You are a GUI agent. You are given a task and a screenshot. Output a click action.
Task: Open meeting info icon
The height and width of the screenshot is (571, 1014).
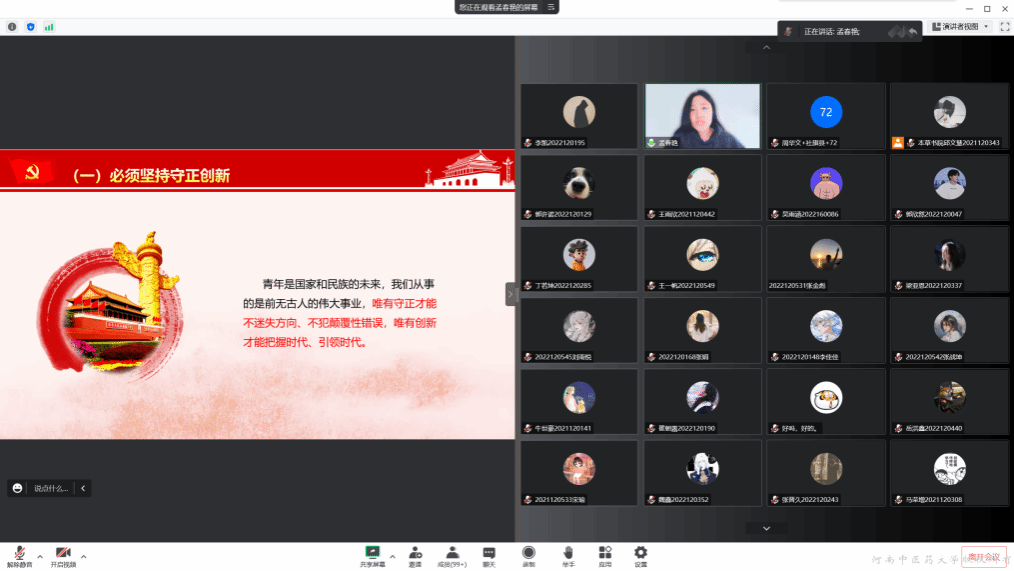pyautogui.click(x=12, y=27)
